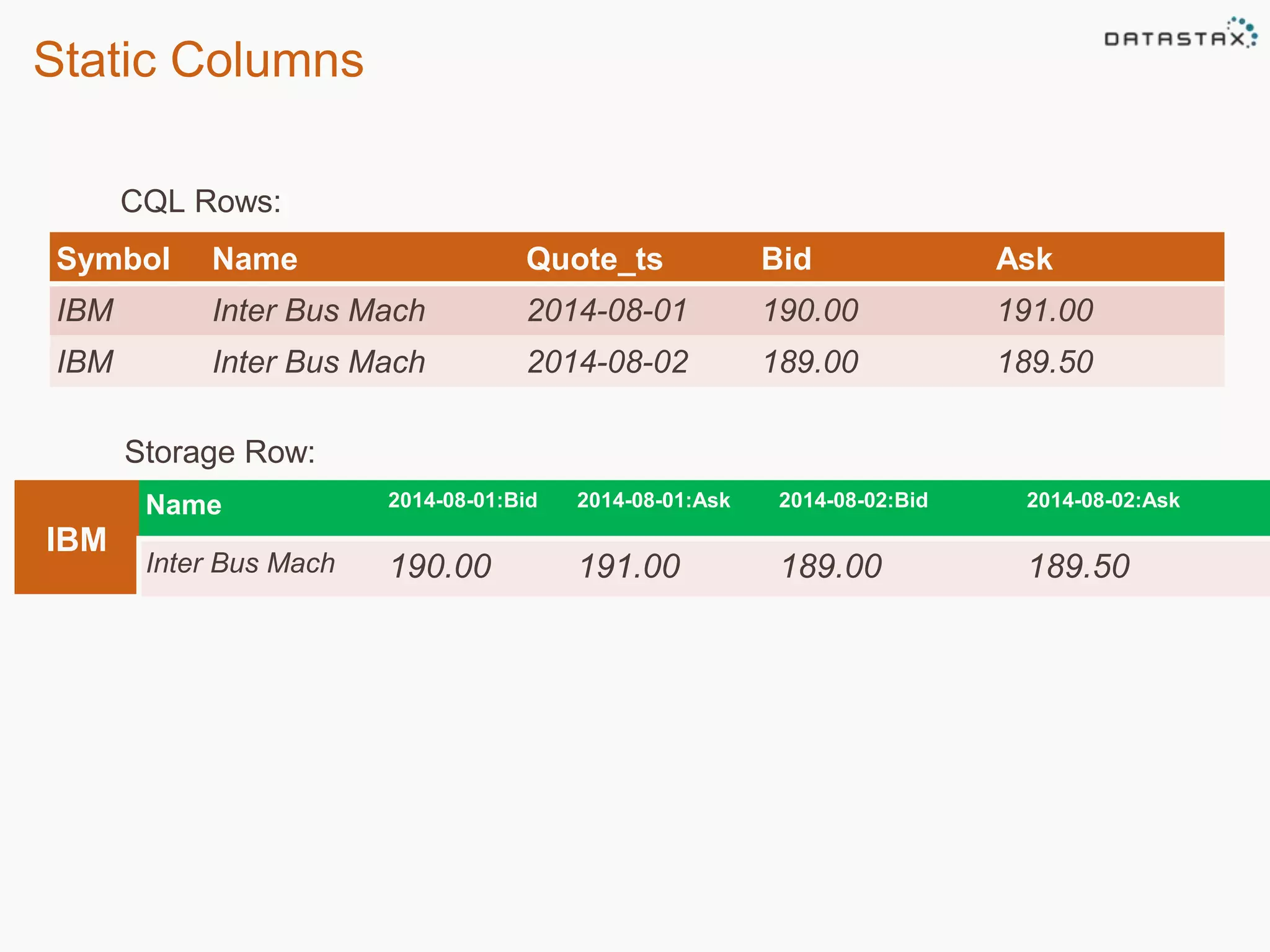
Task: Click storage row value 191.00
Action: tap(629, 566)
